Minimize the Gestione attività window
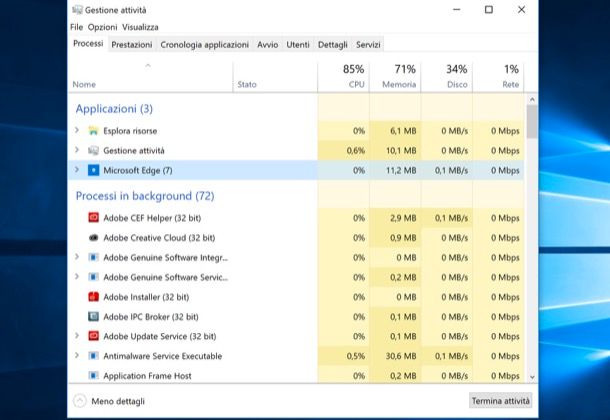The width and height of the screenshot is (610, 420). 457,10
